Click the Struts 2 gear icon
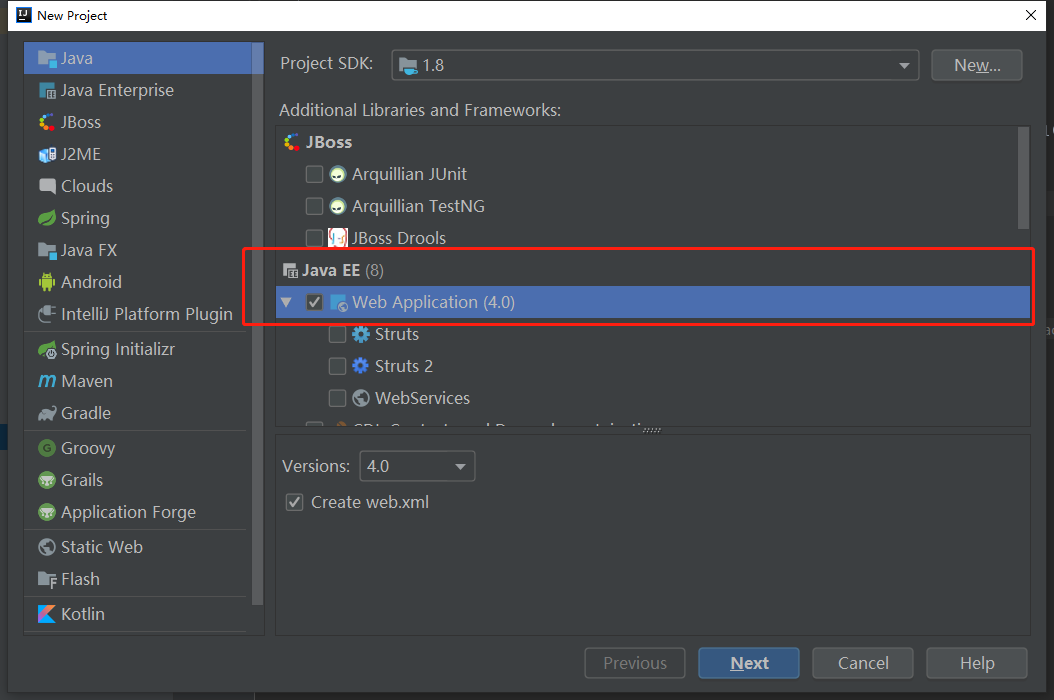The width and height of the screenshot is (1054, 700). (x=361, y=366)
